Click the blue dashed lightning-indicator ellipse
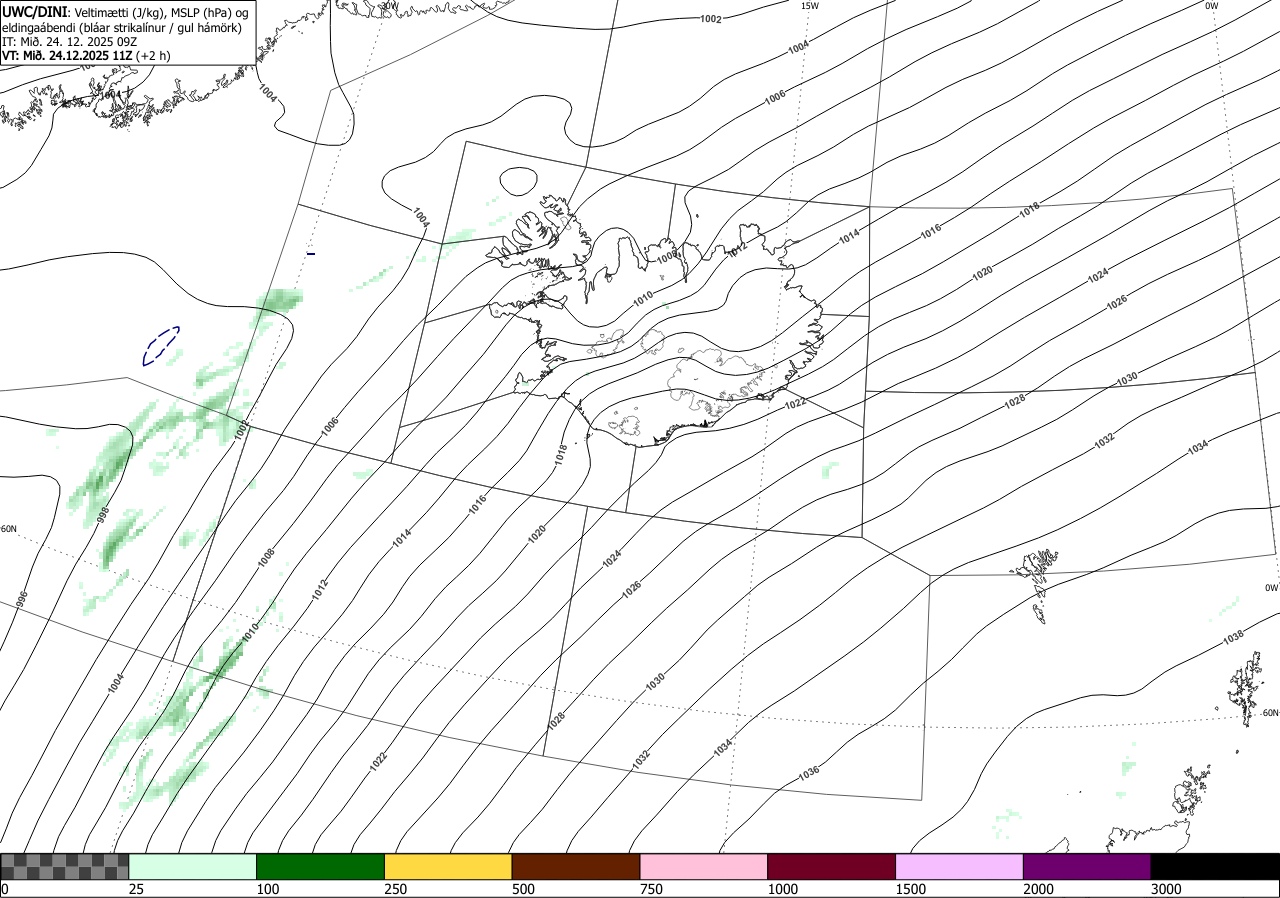The height and width of the screenshot is (898, 1280). (x=161, y=345)
